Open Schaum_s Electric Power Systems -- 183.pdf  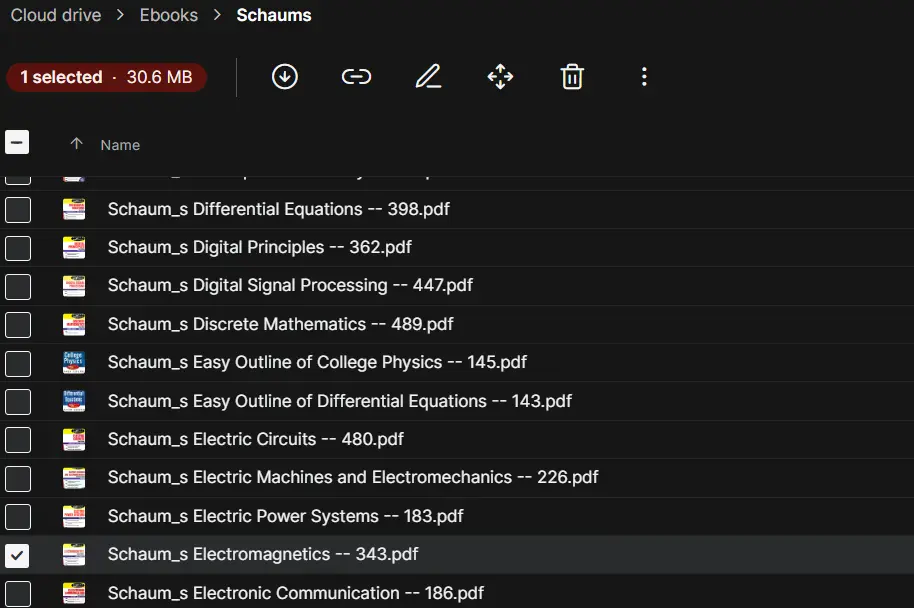(286, 516)
